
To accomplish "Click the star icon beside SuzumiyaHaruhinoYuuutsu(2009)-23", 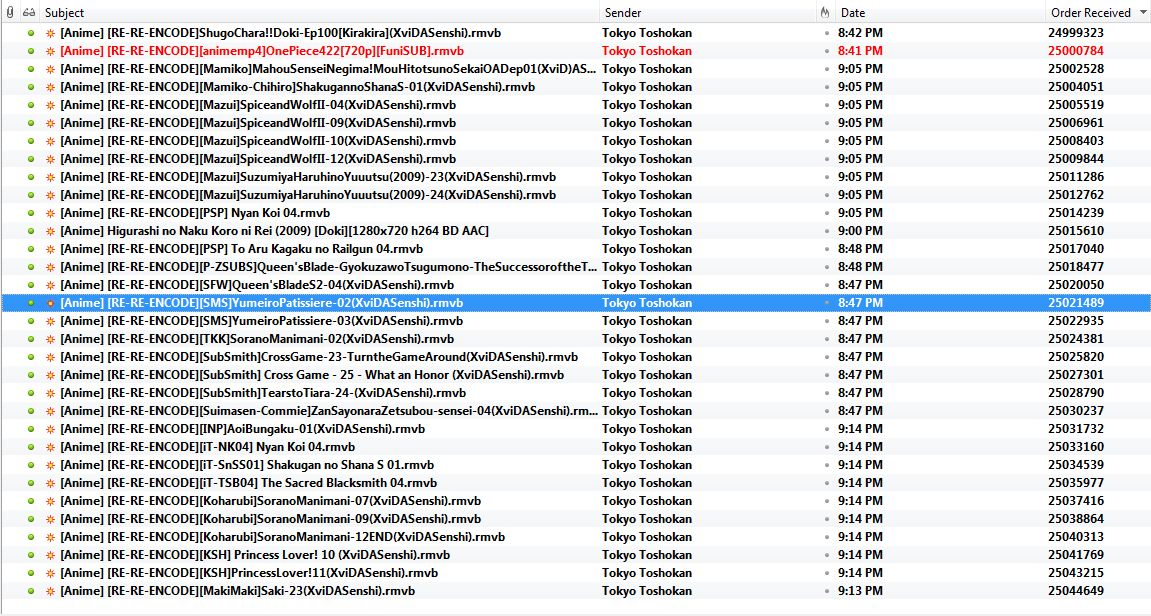I will pos(51,177).
